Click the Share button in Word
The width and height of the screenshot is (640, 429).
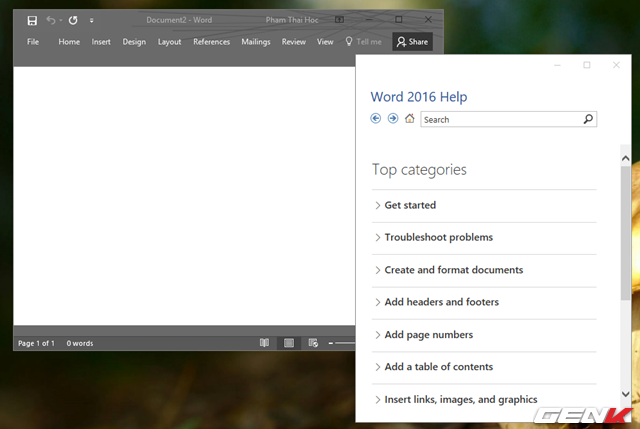pyautogui.click(x=412, y=42)
